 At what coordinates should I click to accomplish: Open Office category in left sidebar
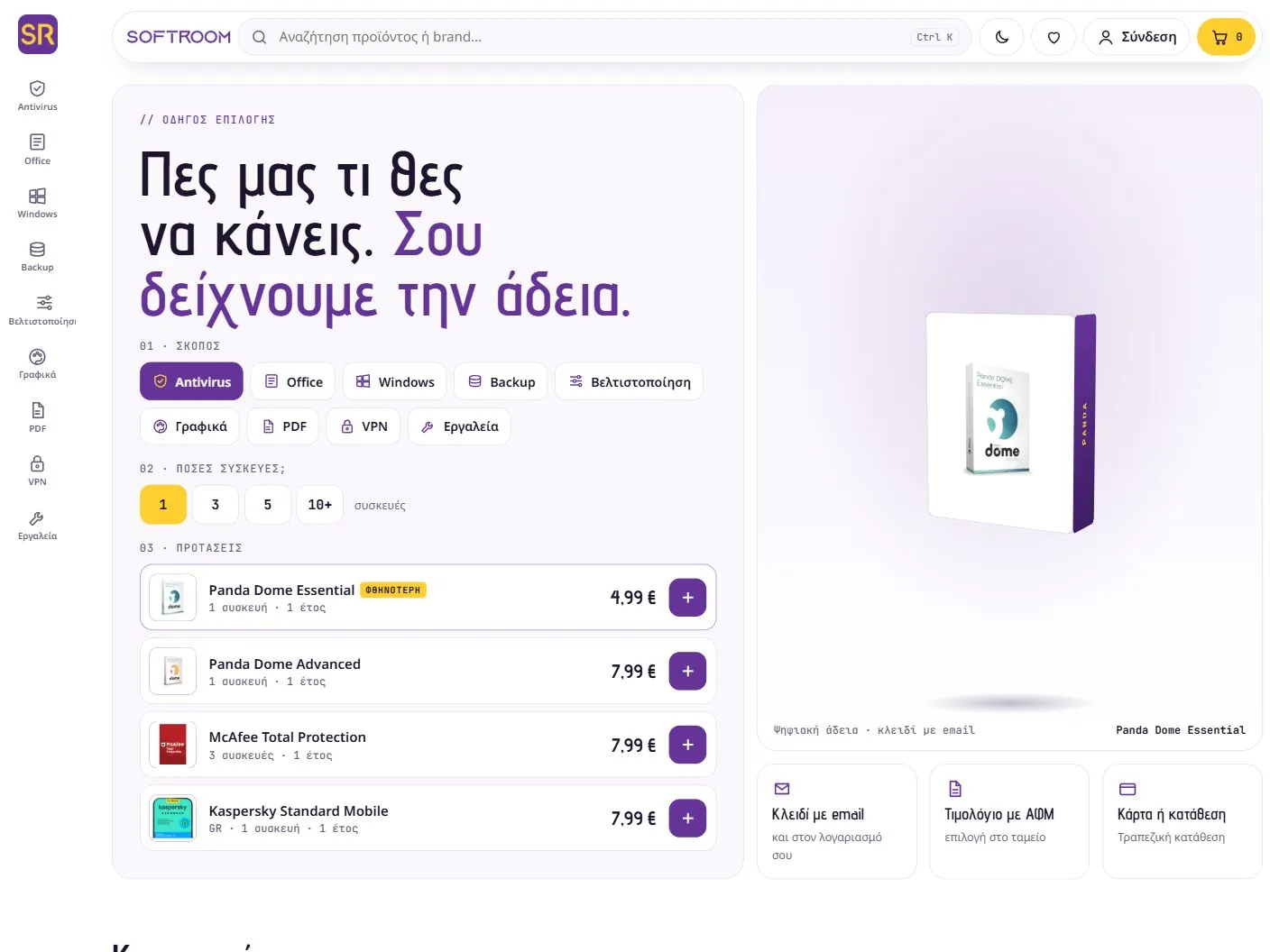click(37, 150)
